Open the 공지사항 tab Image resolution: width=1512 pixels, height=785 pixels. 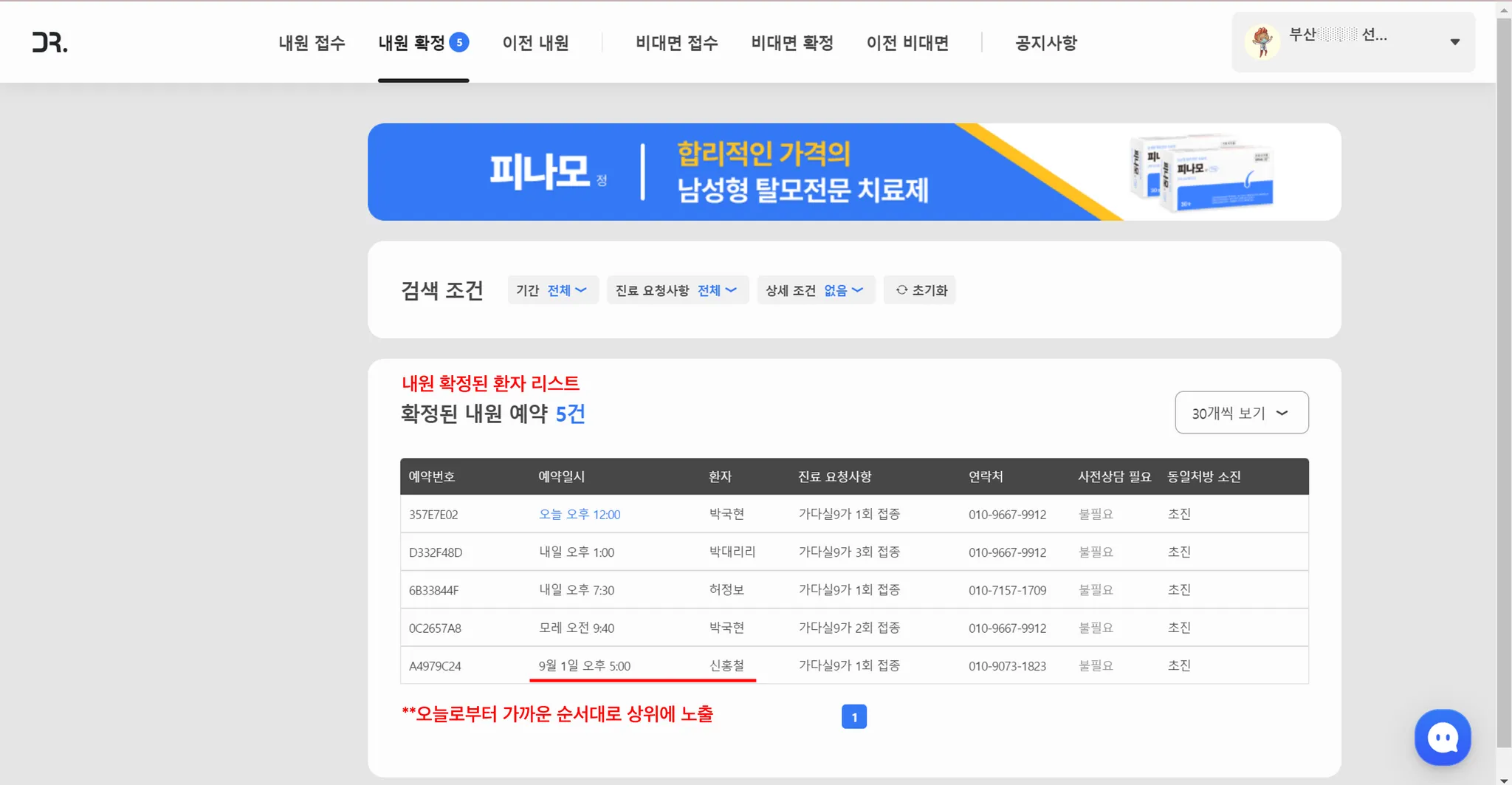pos(1046,43)
